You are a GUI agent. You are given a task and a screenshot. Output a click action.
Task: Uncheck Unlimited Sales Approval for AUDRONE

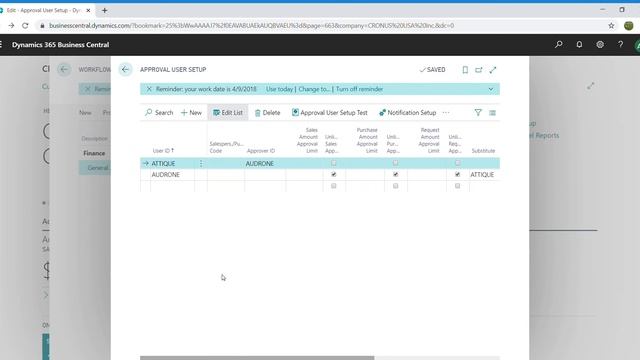(334, 175)
